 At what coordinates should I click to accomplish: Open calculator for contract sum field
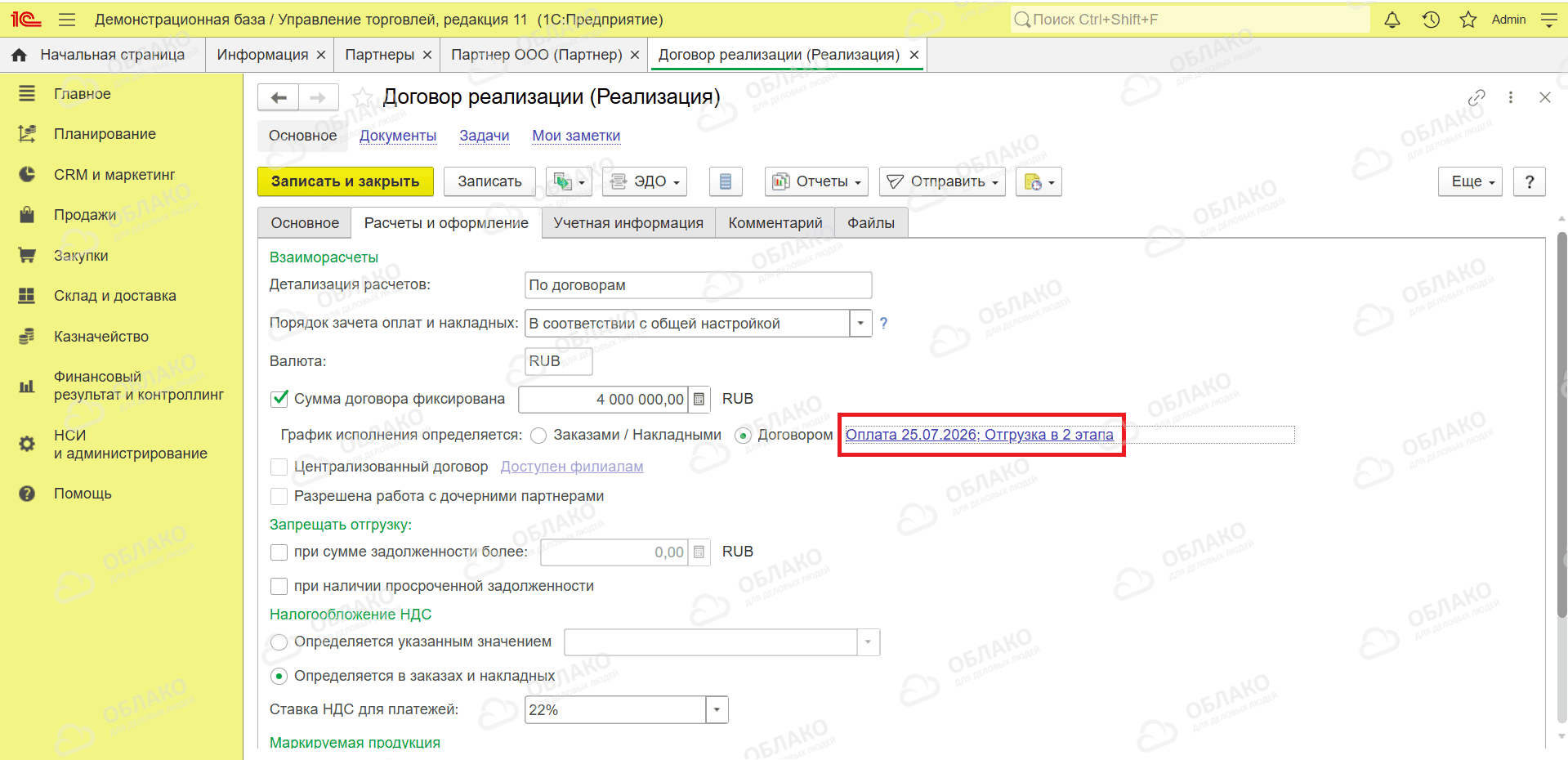[x=699, y=400]
